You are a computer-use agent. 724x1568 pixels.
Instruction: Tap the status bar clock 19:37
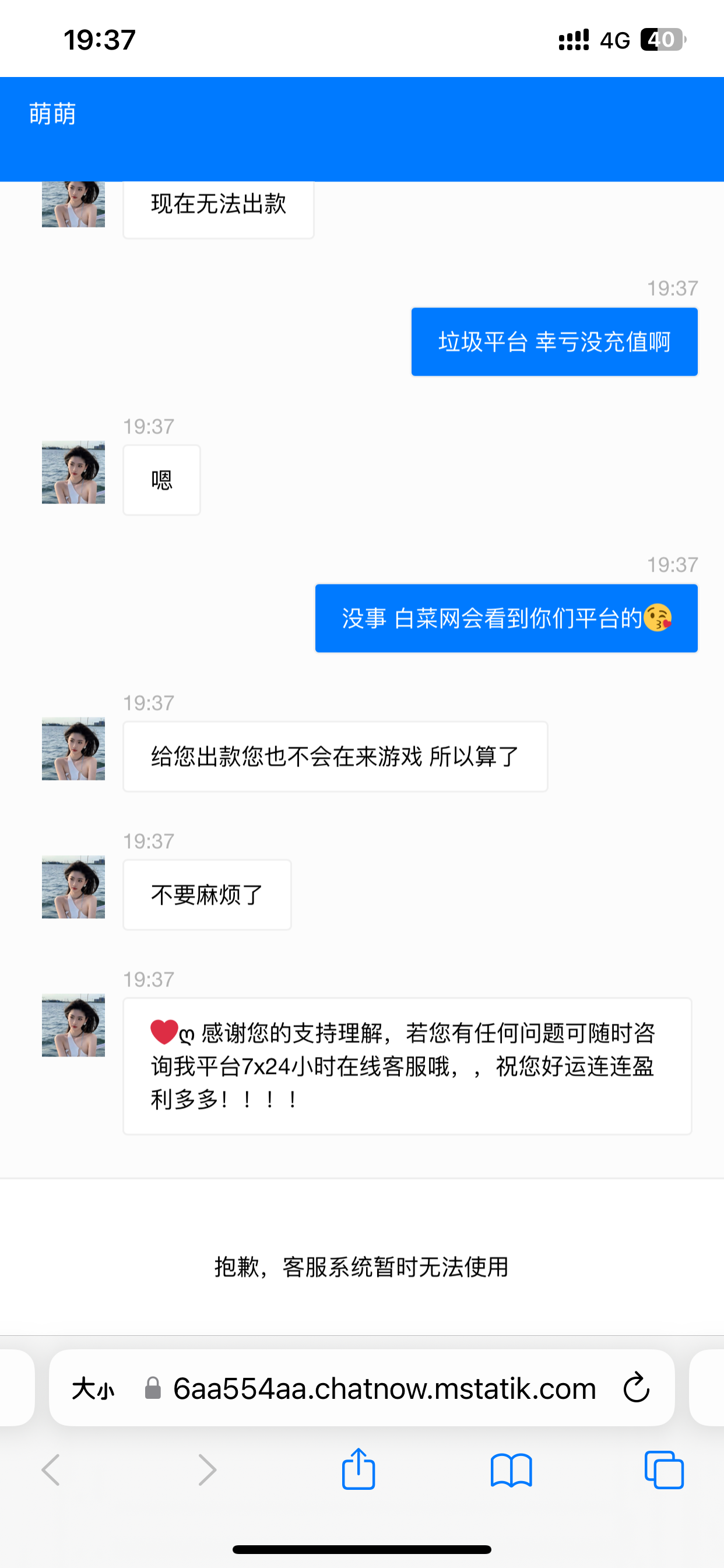(x=100, y=40)
